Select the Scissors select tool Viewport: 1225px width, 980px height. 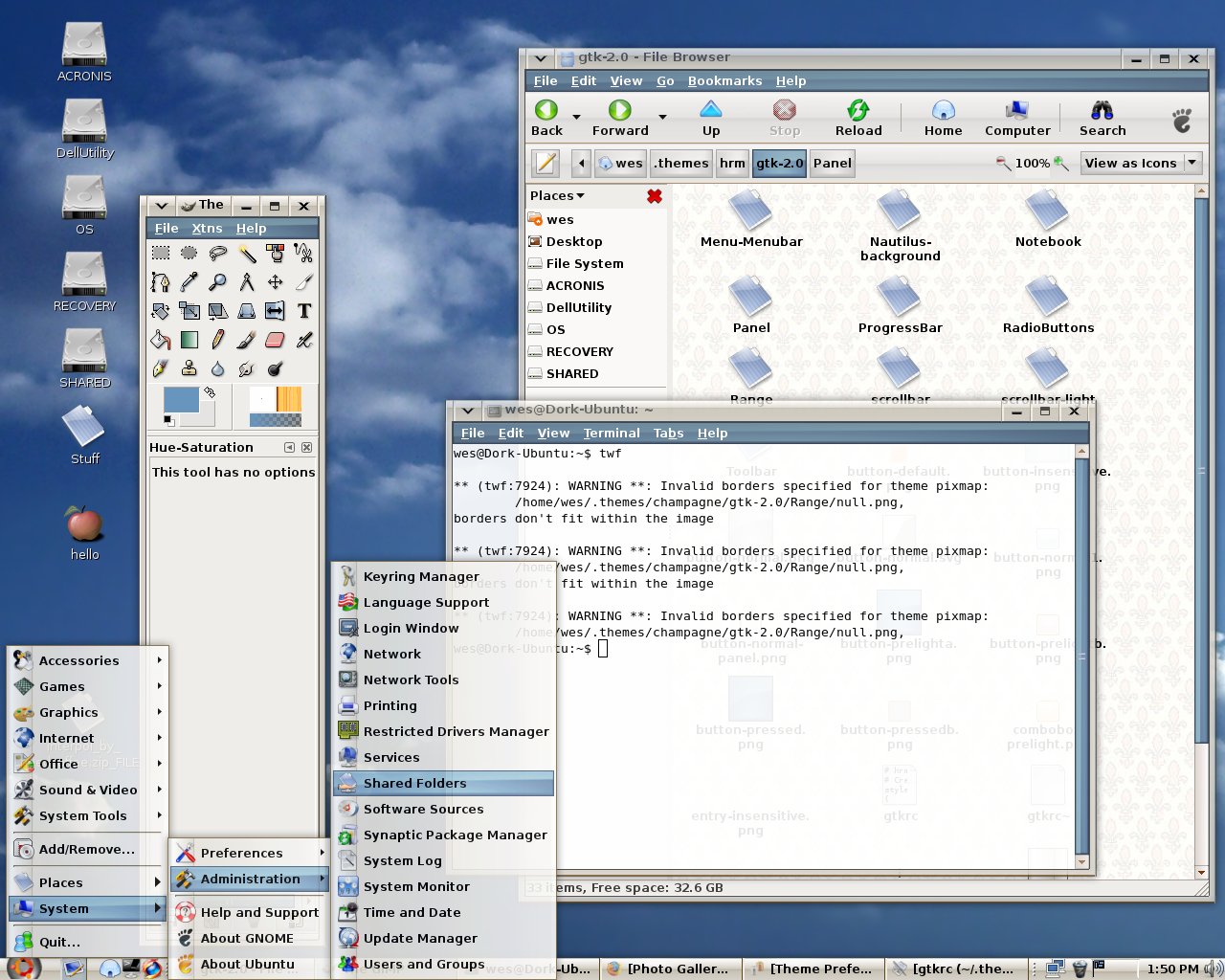304,254
